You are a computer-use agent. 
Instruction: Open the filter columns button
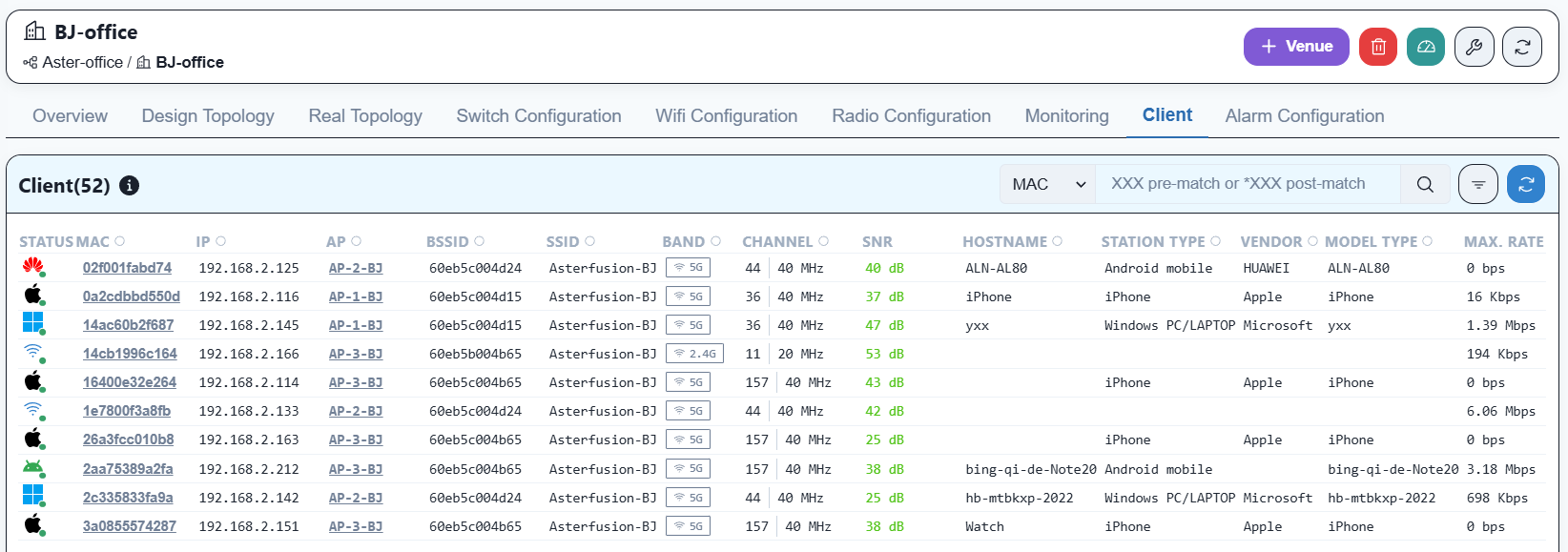coord(1478,184)
